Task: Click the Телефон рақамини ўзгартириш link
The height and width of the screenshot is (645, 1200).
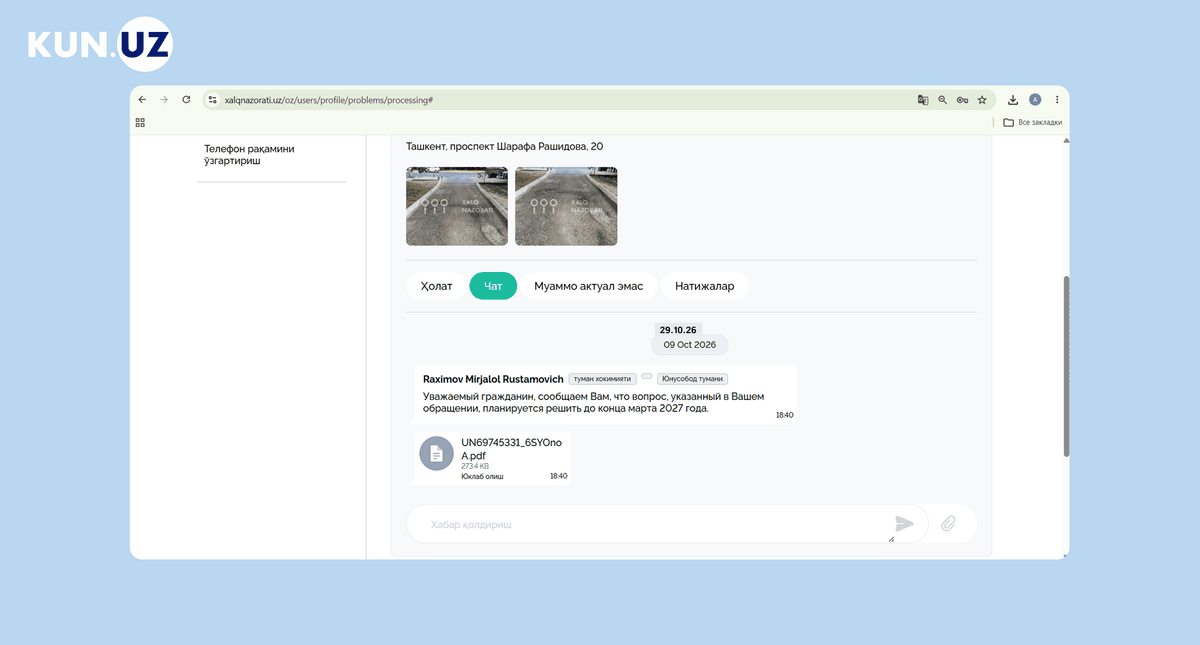Action: click(x=249, y=155)
